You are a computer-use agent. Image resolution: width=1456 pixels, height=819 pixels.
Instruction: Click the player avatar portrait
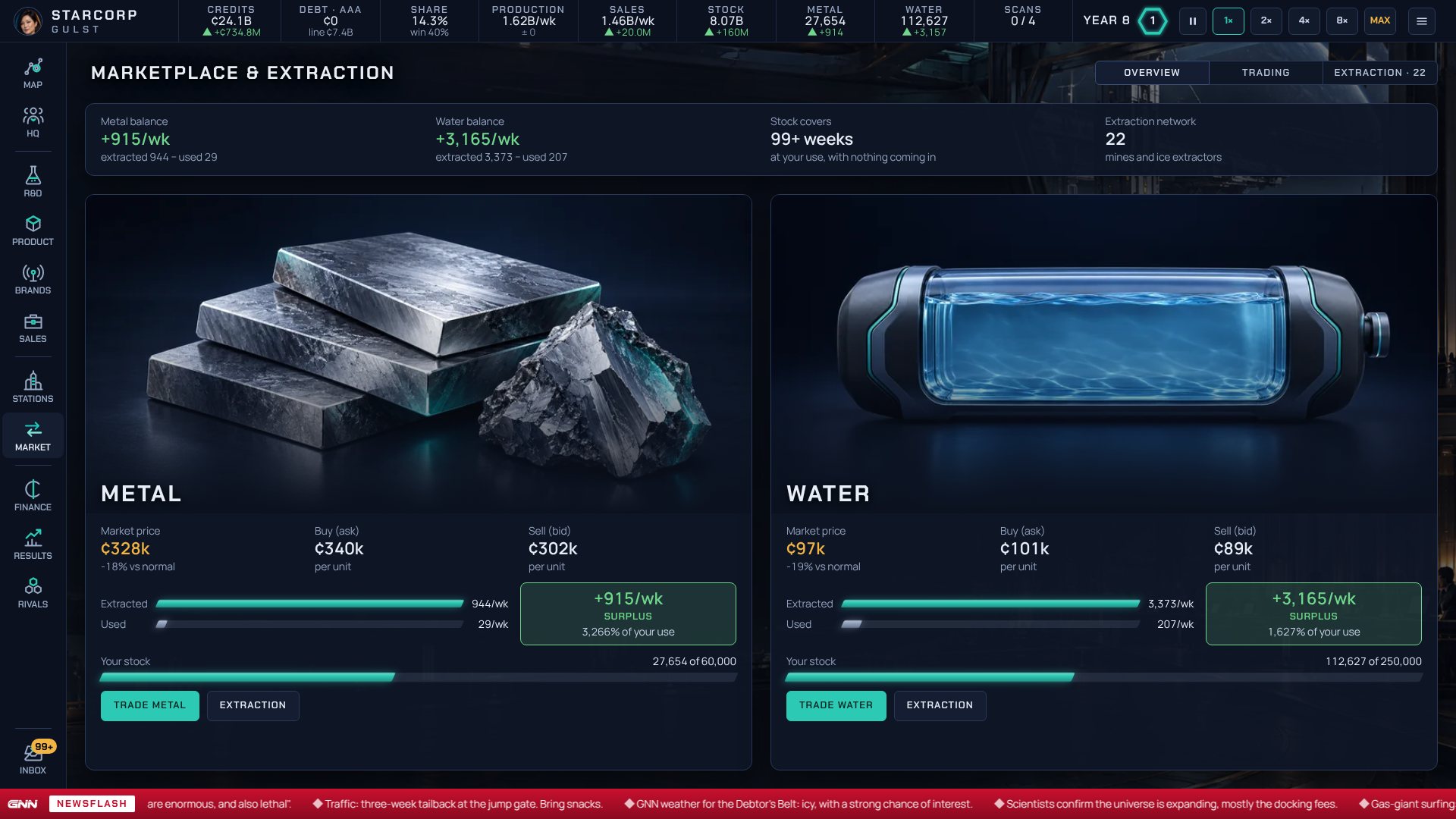click(28, 21)
